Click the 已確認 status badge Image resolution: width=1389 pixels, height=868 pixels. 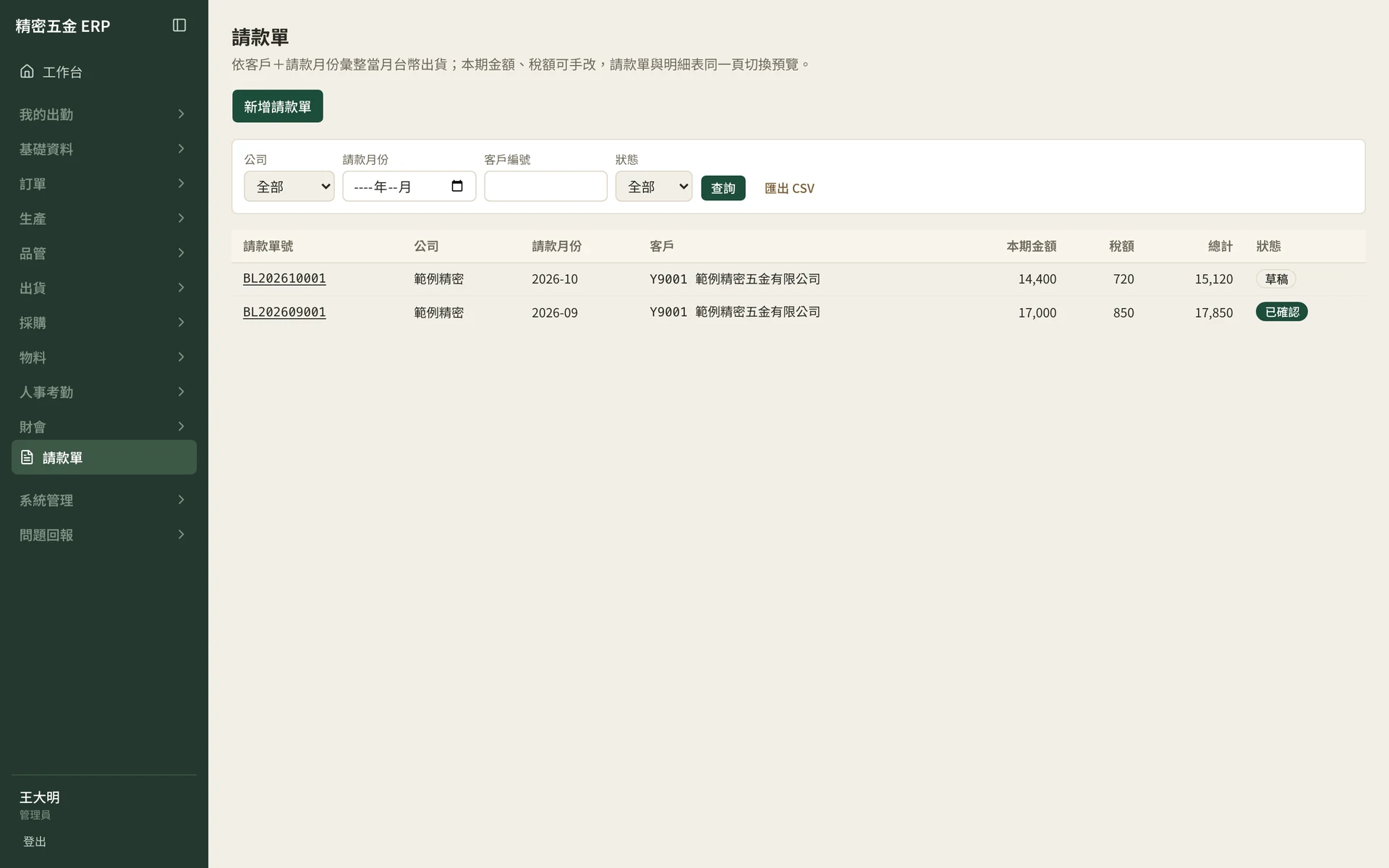(1282, 312)
